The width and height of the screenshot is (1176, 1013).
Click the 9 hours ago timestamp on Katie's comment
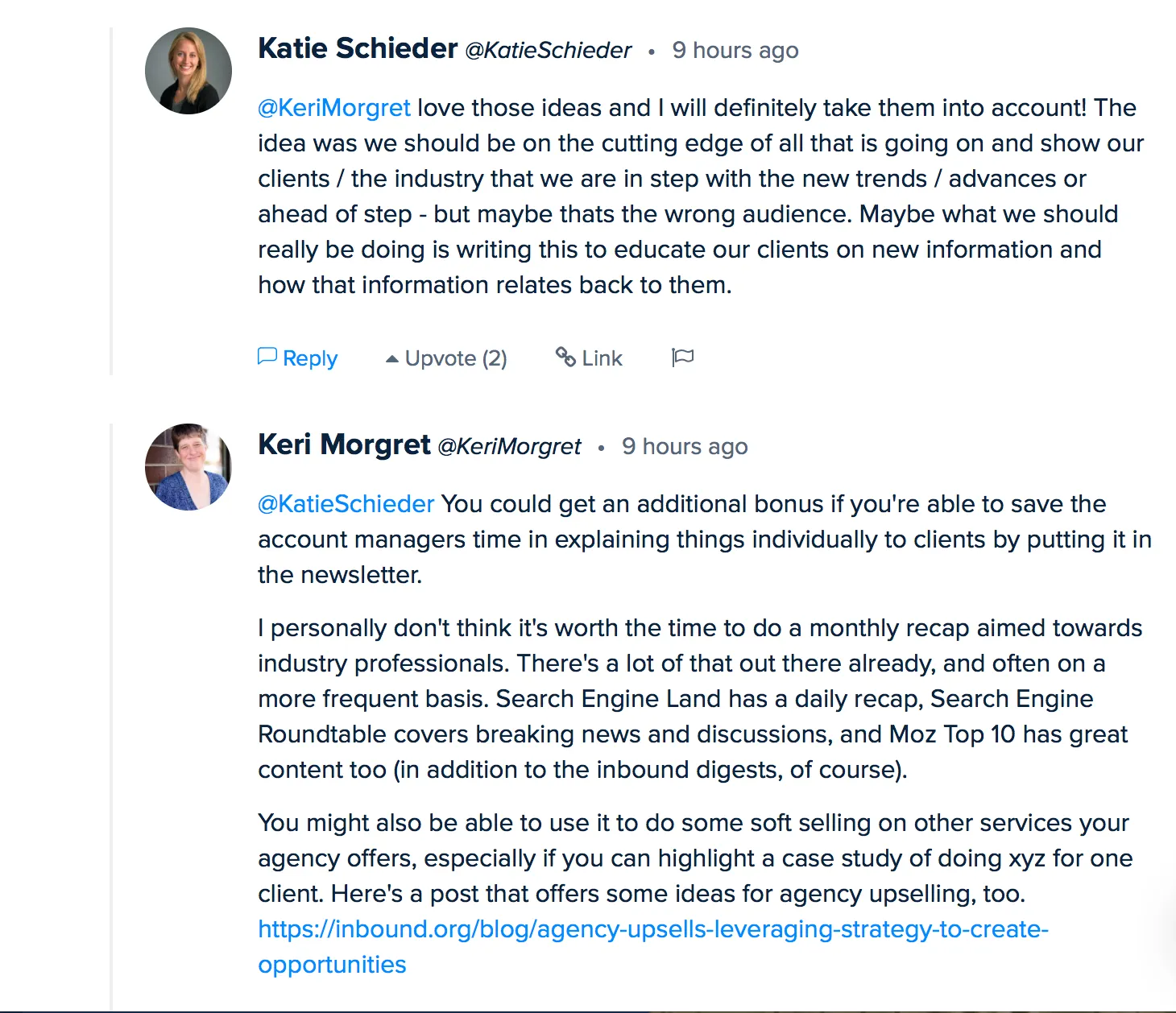click(x=735, y=51)
